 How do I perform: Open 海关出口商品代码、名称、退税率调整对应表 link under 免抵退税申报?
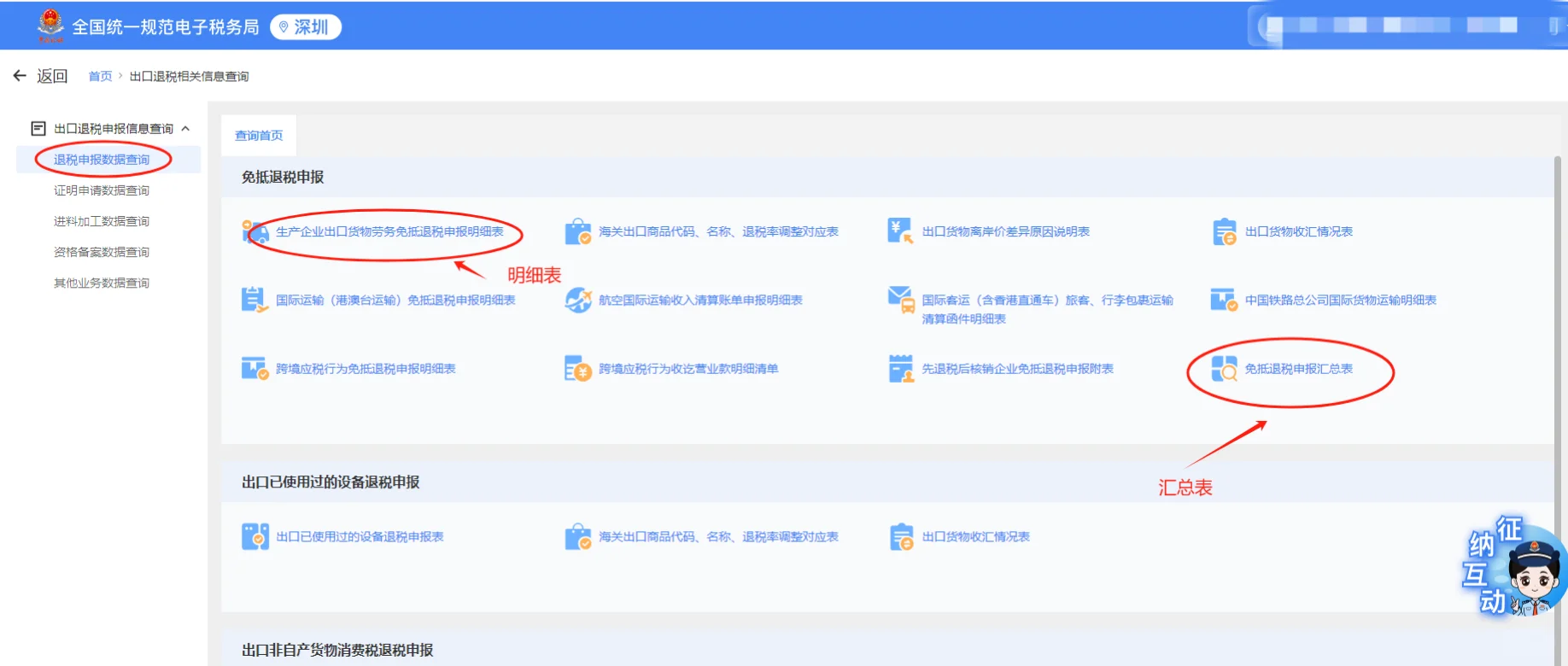(x=718, y=231)
